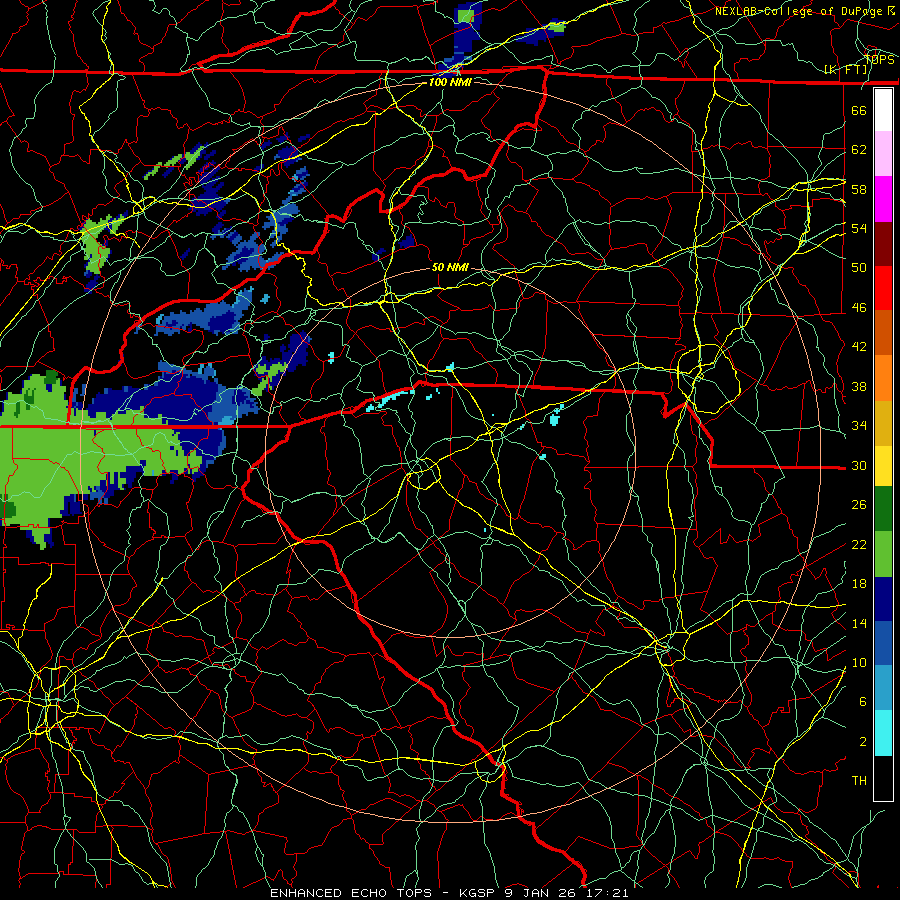900x900 pixels.
Task: Click the '58' legend value
Action: tap(859, 189)
